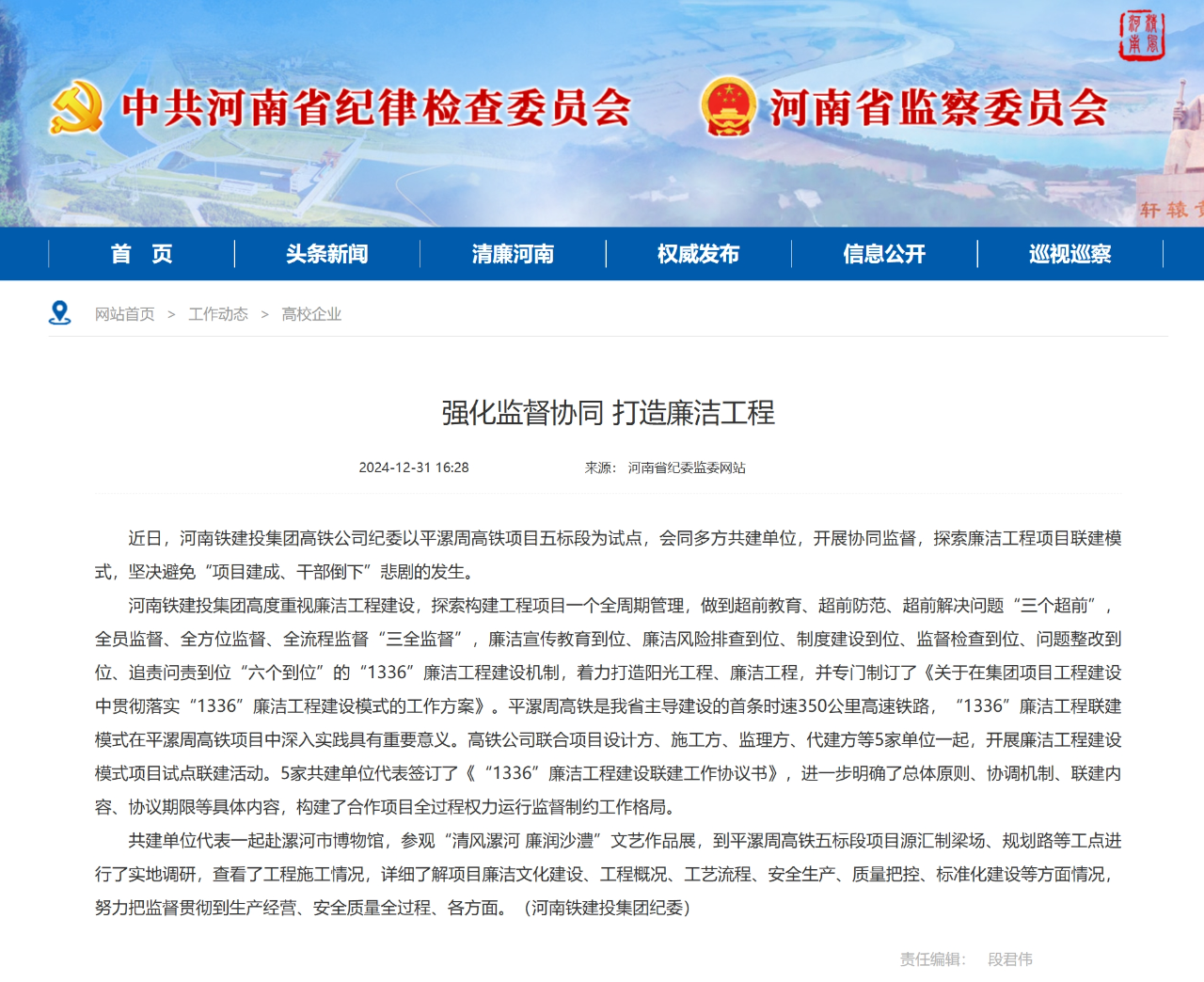
Task: Click the paragraph beginning 共建单位代表一起赴漯河市博物馆
Action: coord(609,874)
